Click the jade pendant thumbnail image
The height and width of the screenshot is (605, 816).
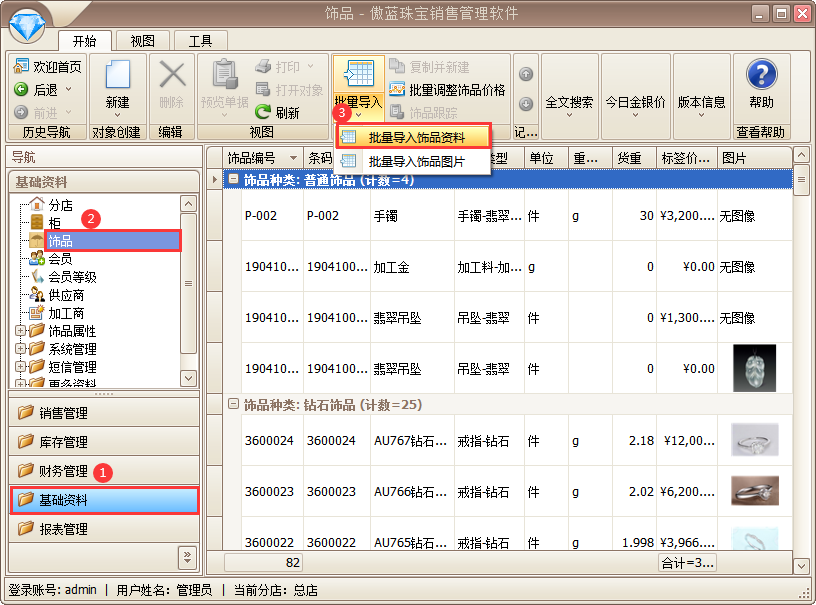[754, 368]
